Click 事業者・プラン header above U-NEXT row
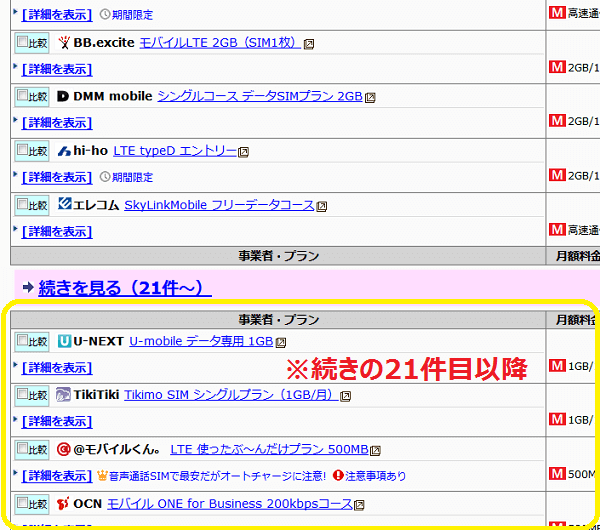600x530 pixels. (x=278, y=320)
